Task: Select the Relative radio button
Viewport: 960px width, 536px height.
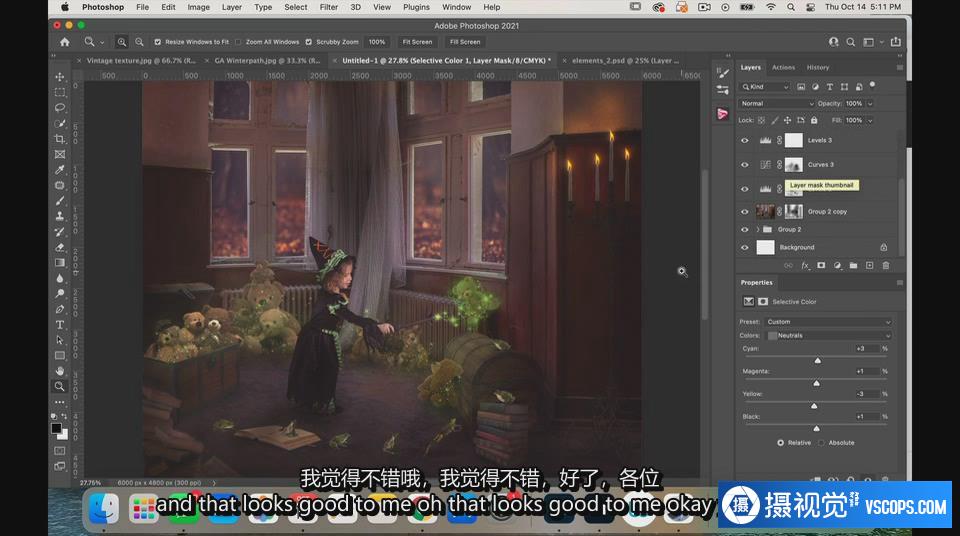Action: [x=780, y=442]
